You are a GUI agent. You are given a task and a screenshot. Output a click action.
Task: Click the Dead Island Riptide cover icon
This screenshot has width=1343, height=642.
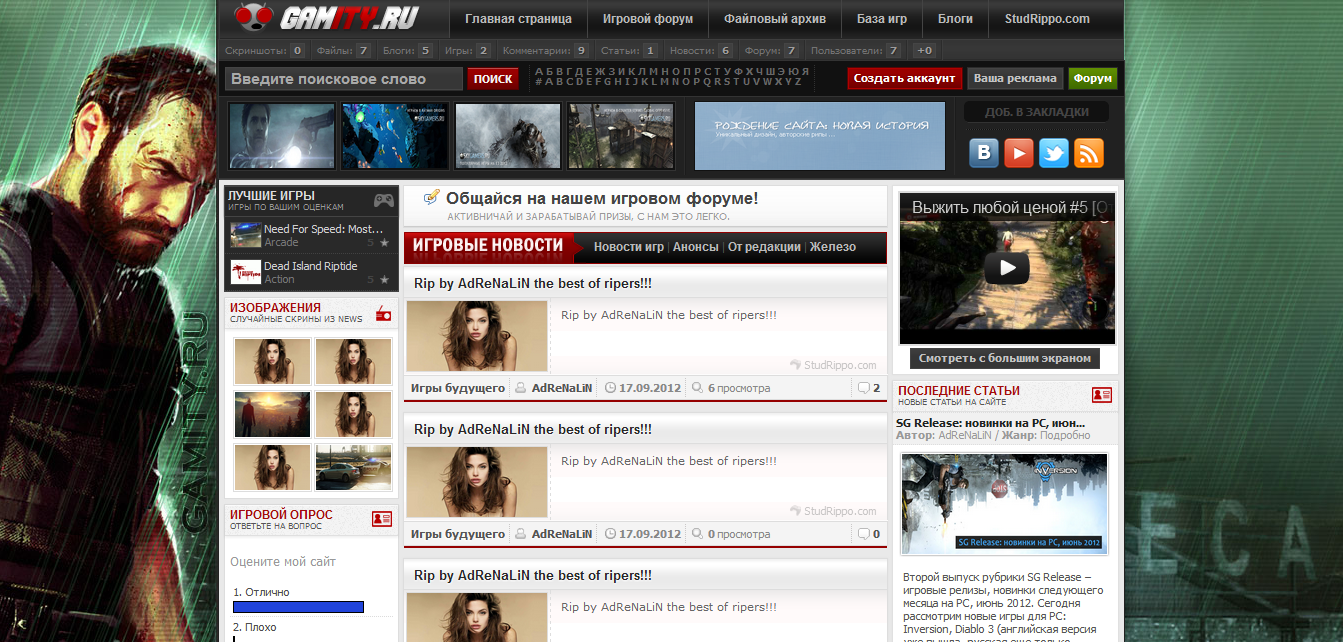click(246, 272)
